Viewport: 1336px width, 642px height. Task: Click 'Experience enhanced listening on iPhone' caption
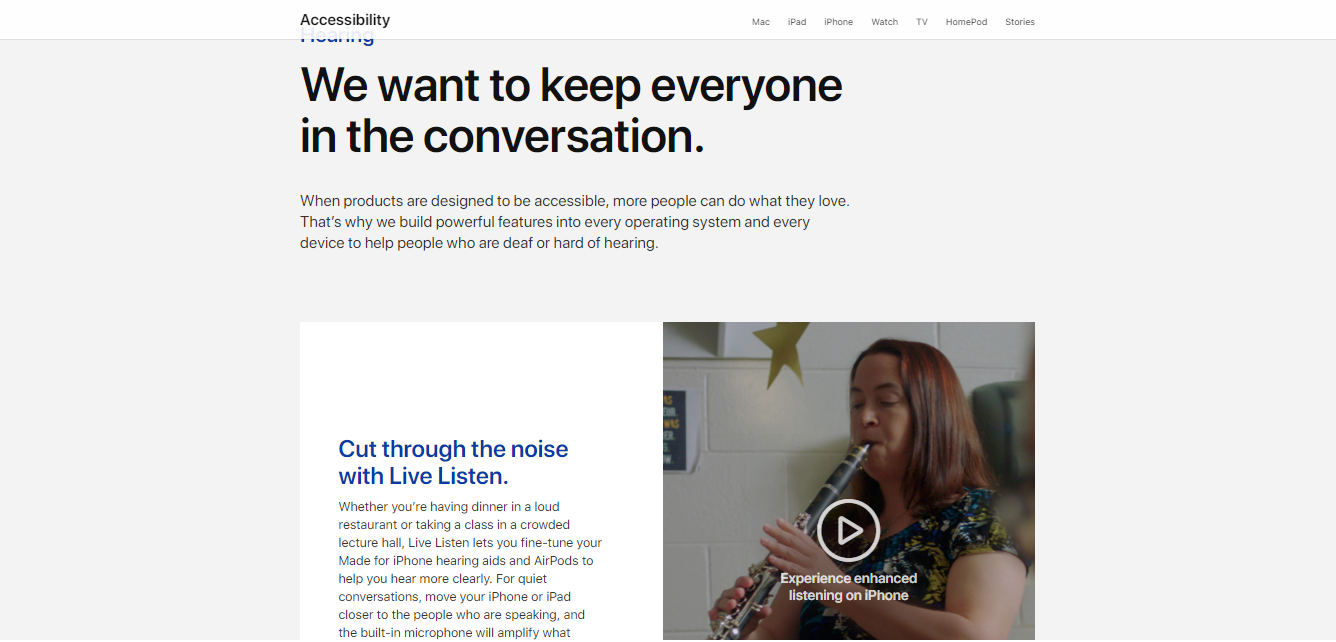point(848,587)
